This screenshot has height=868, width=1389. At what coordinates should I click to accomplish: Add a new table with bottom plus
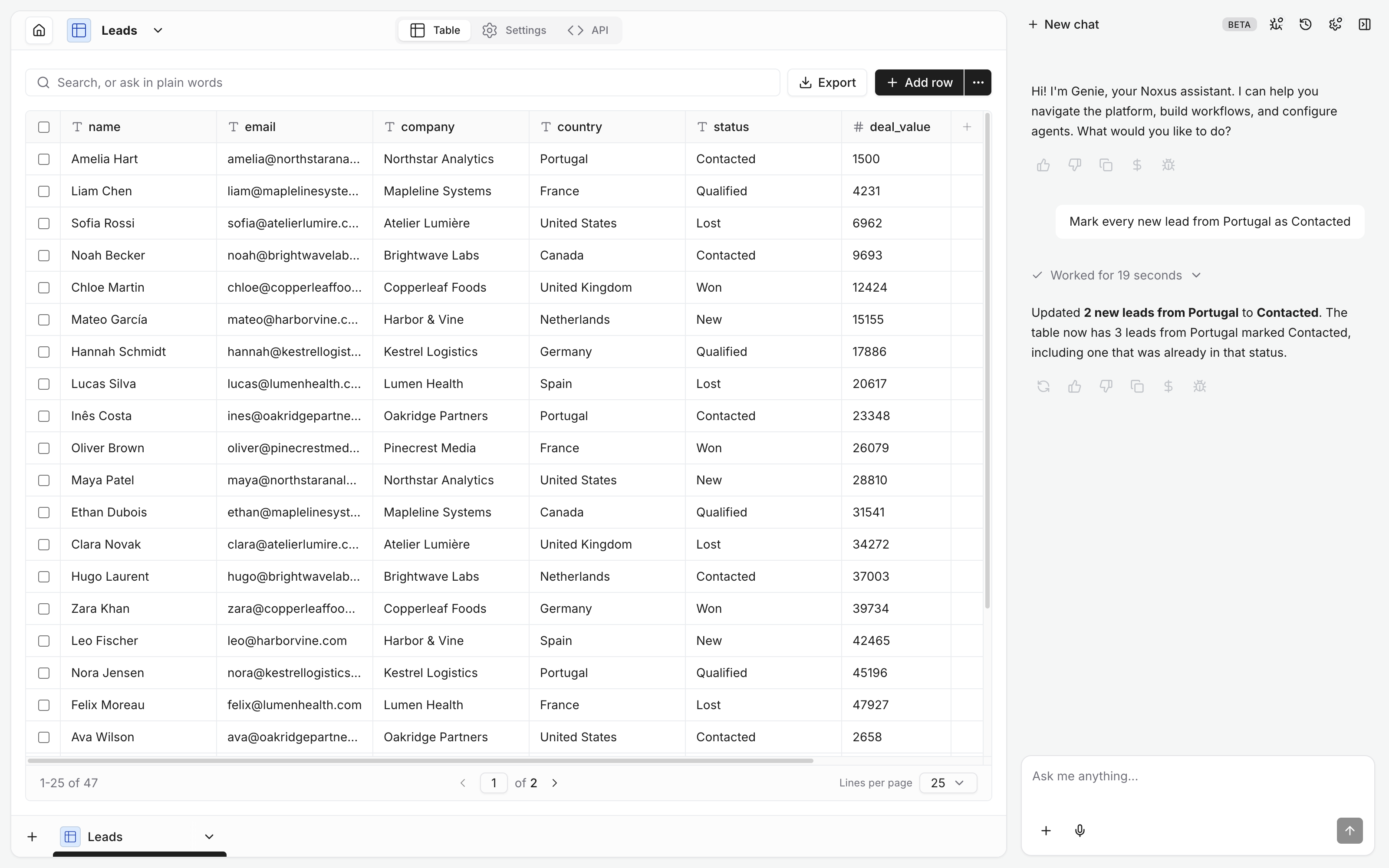click(x=32, y=837)
